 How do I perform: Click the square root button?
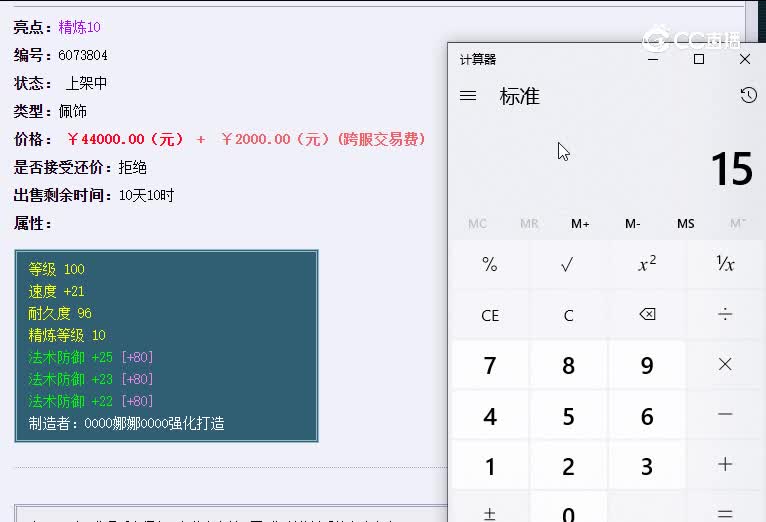(x=568, y=265)
